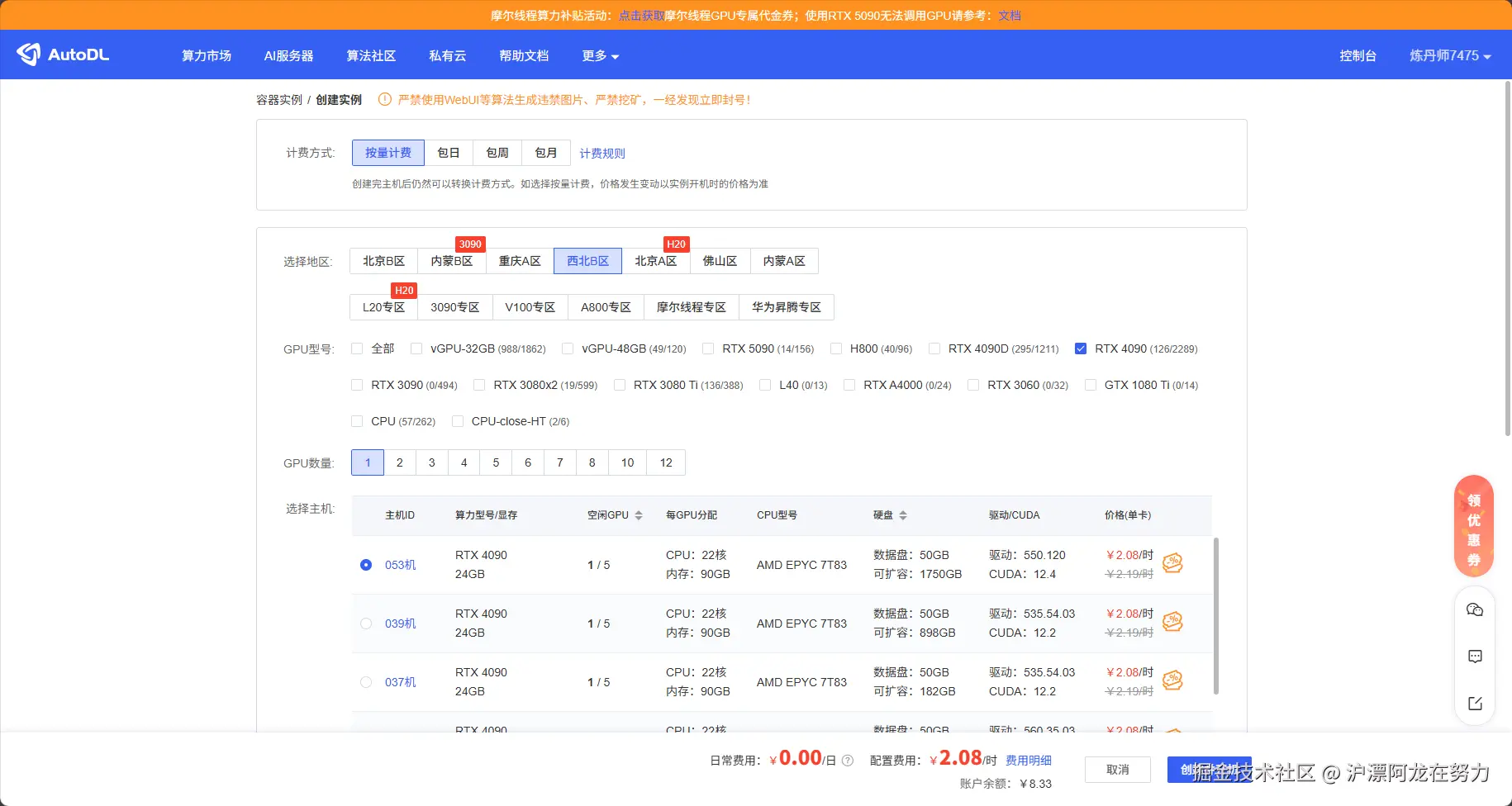Set GPU count to 12
Viewport: 1512px width, 806px height.
(x=667, y=462)
